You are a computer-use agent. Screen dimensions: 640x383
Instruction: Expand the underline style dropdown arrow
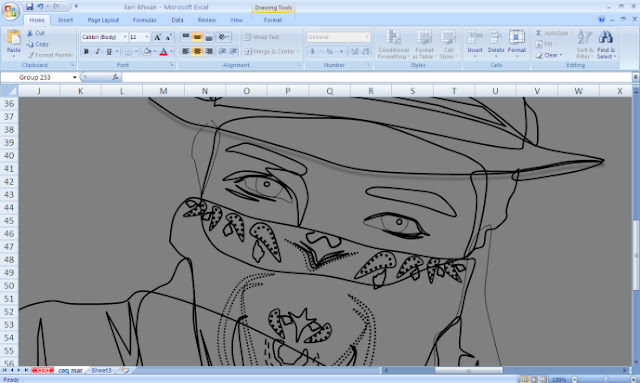[x=117, y=51]
